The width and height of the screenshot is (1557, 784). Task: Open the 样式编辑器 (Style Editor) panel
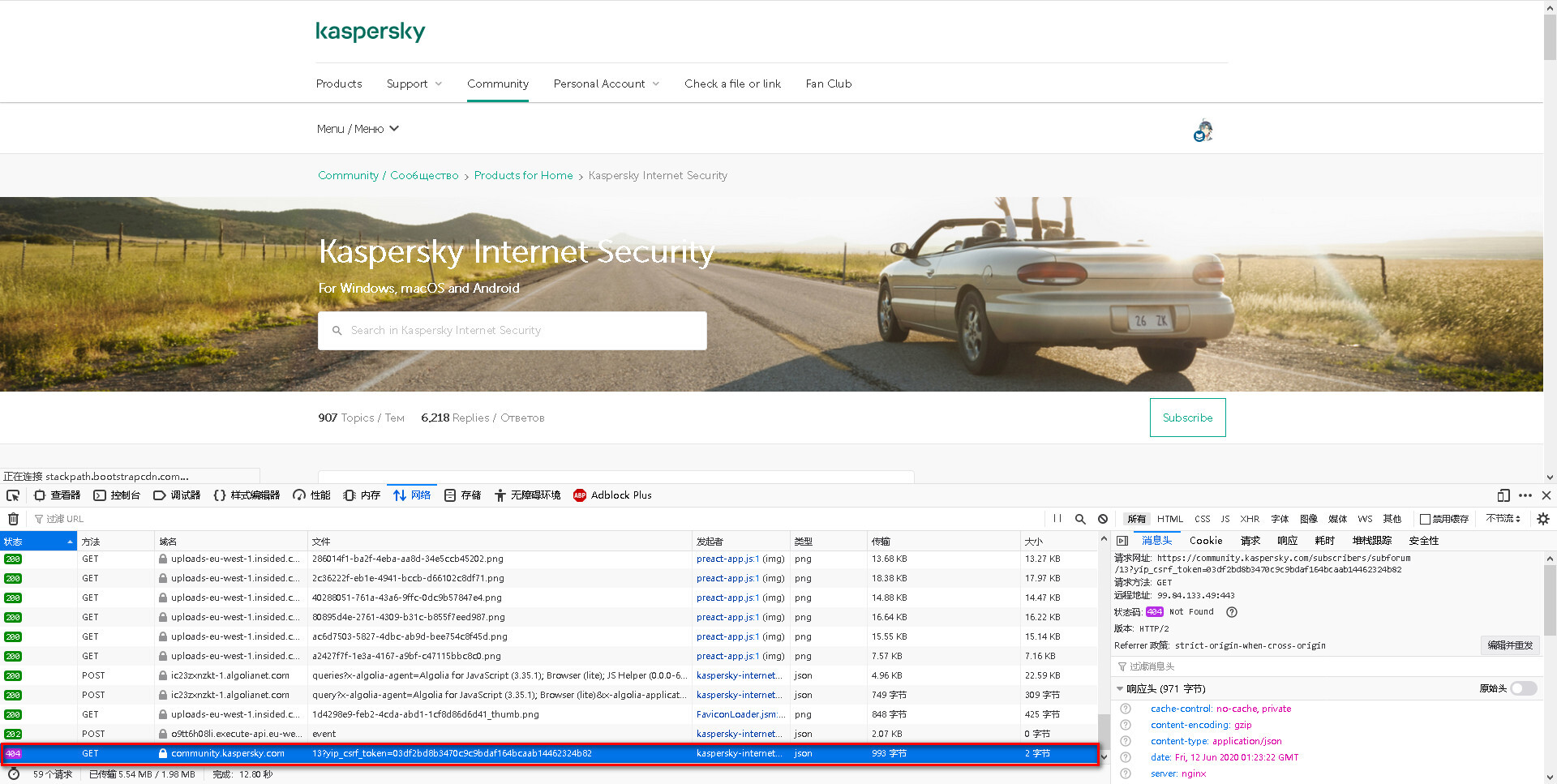coord(247,495)
